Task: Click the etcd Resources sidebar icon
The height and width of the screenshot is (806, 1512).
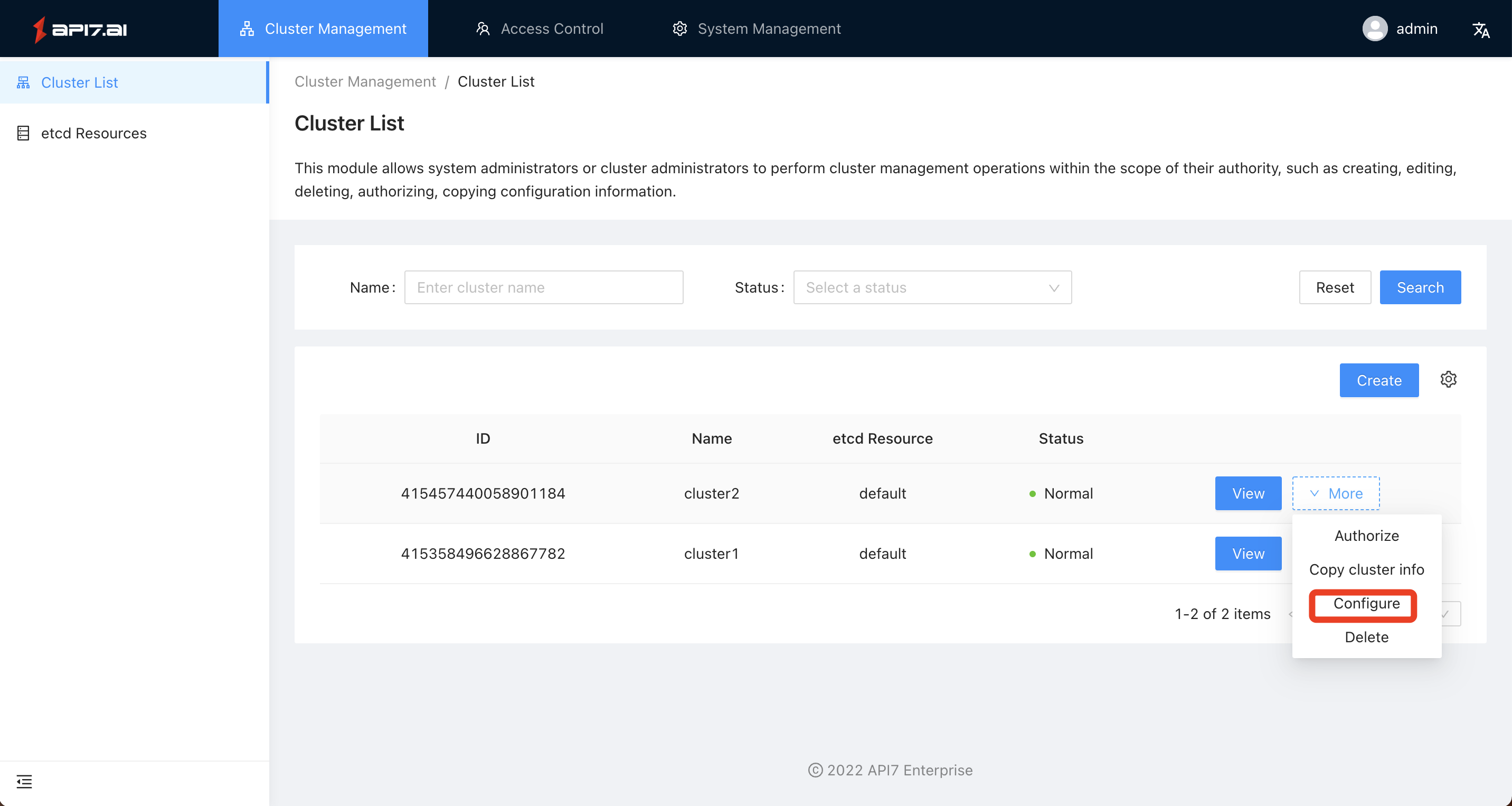Action: tap(23, 133)
